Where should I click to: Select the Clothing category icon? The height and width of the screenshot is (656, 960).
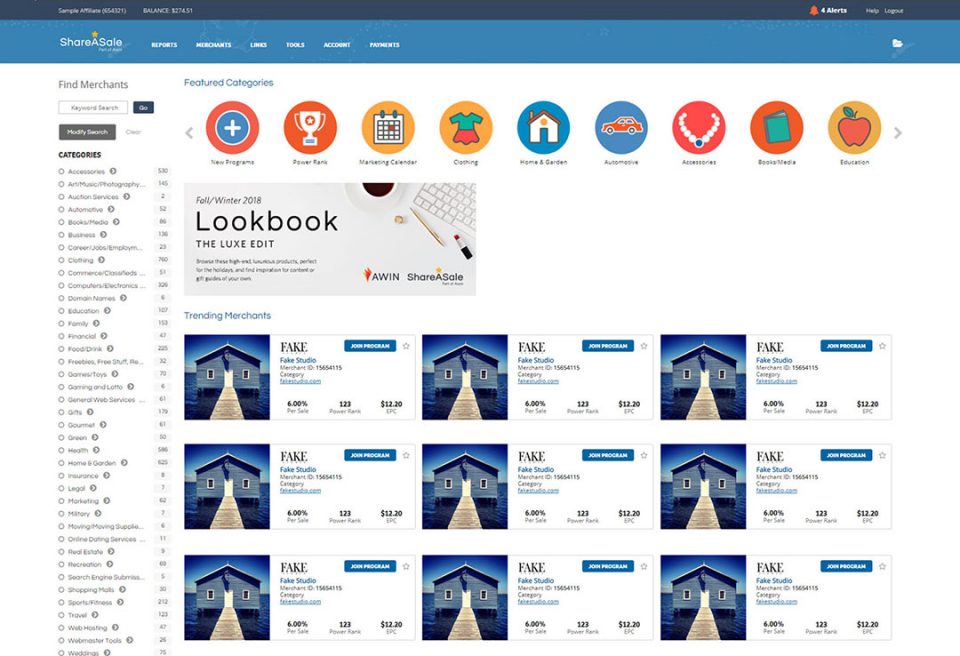pyautogui.click(x=465, y=128)
